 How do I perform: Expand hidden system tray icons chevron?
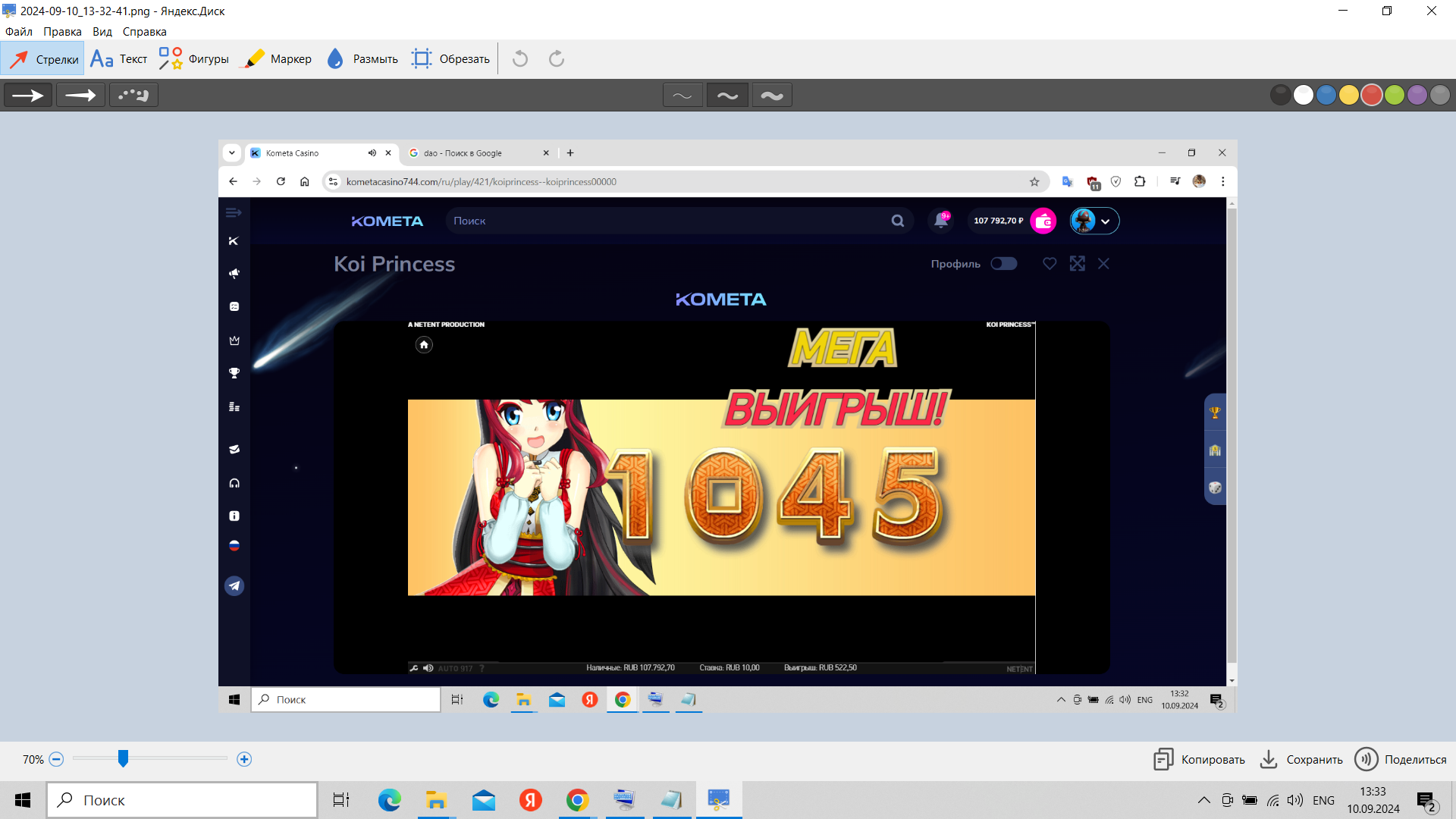pyautogui.click(x=1203, y=800)
